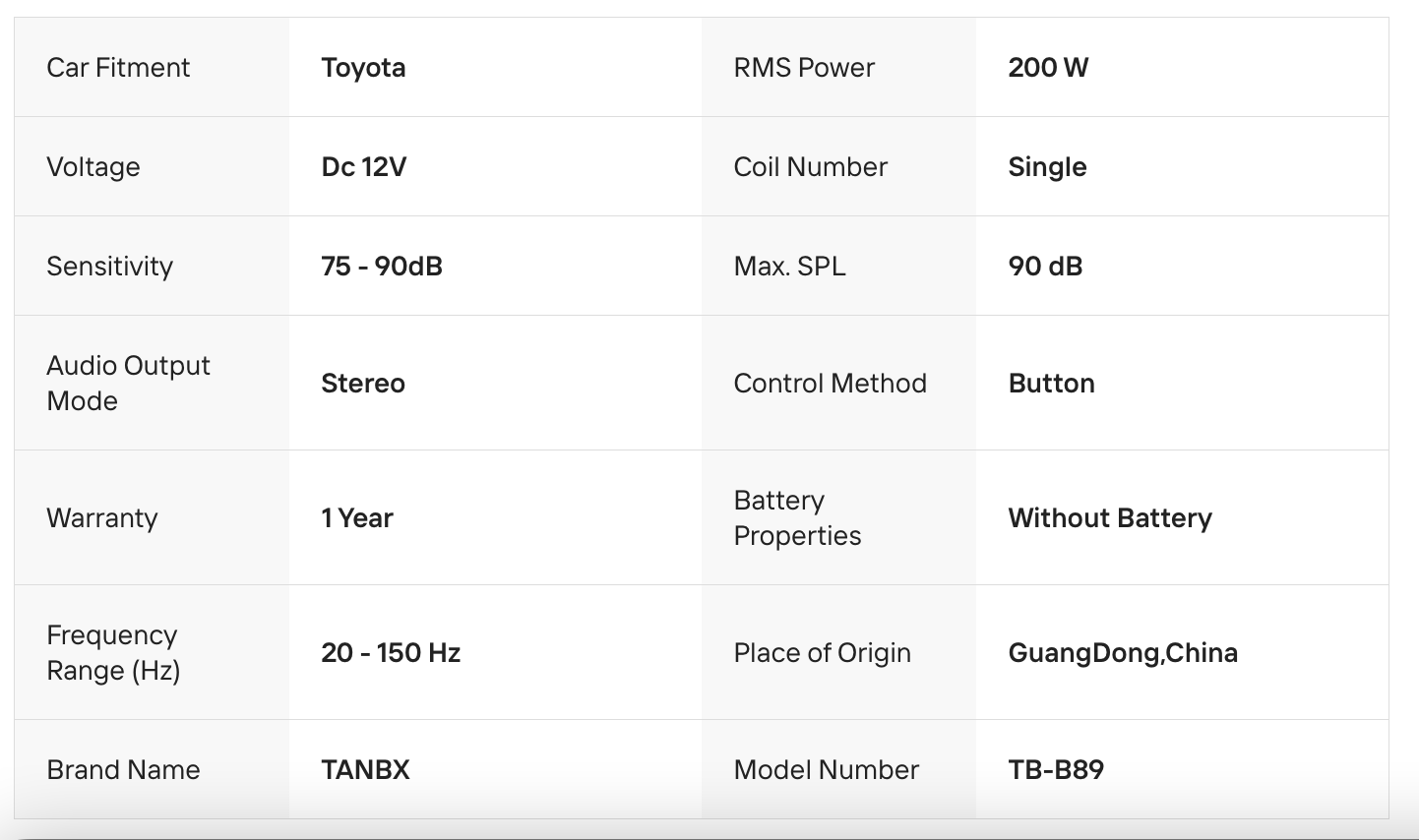Click the Voltage label cell
The width and height of the screenshot is (1419, 840).
93,167
